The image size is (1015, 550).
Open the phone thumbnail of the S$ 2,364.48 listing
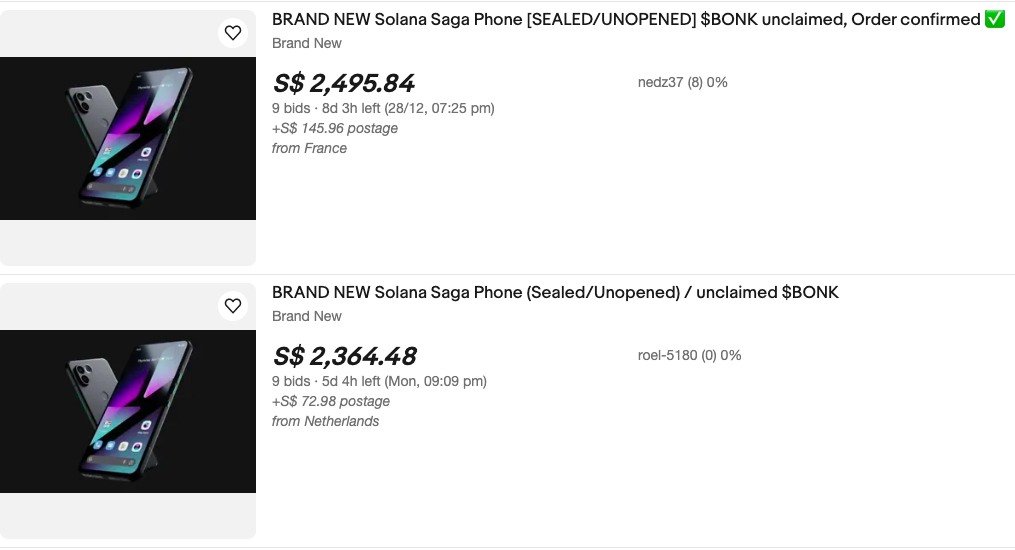[128, 411]
